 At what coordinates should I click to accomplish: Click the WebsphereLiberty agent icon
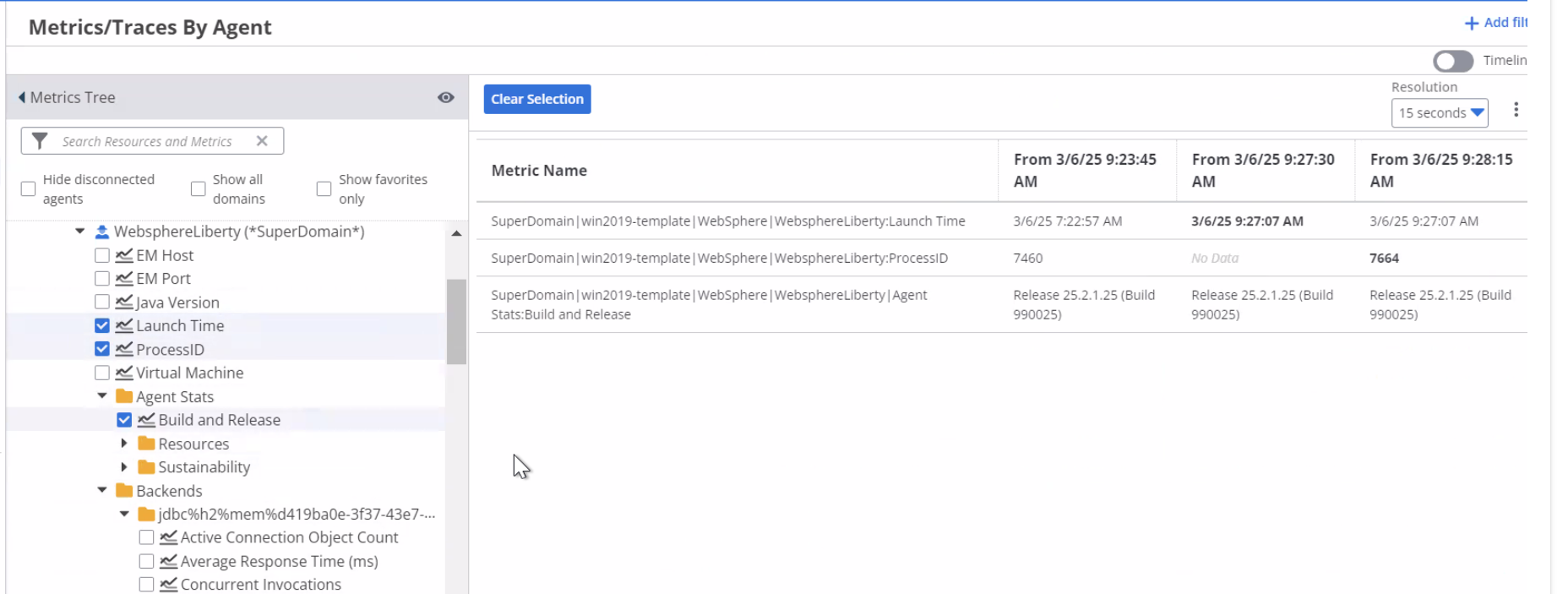coord(102,232)
